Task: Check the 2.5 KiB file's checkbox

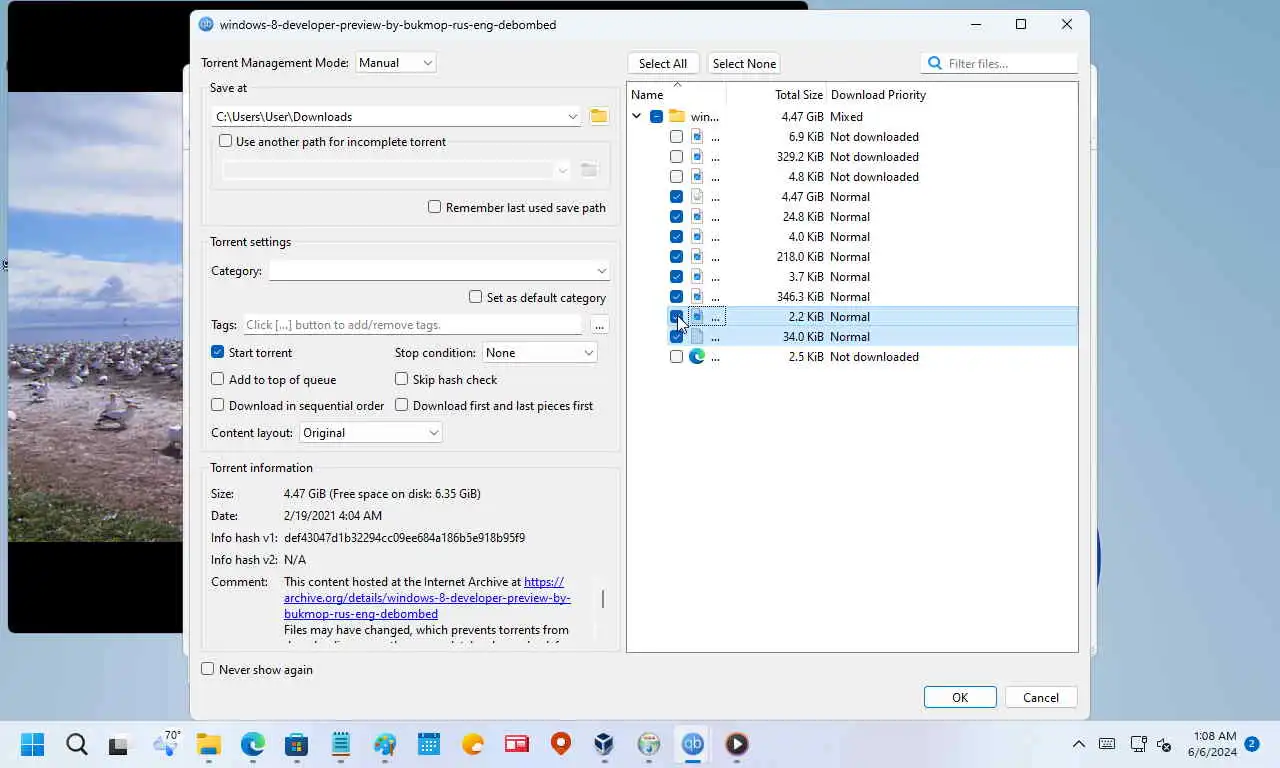Action: point(677,356)
